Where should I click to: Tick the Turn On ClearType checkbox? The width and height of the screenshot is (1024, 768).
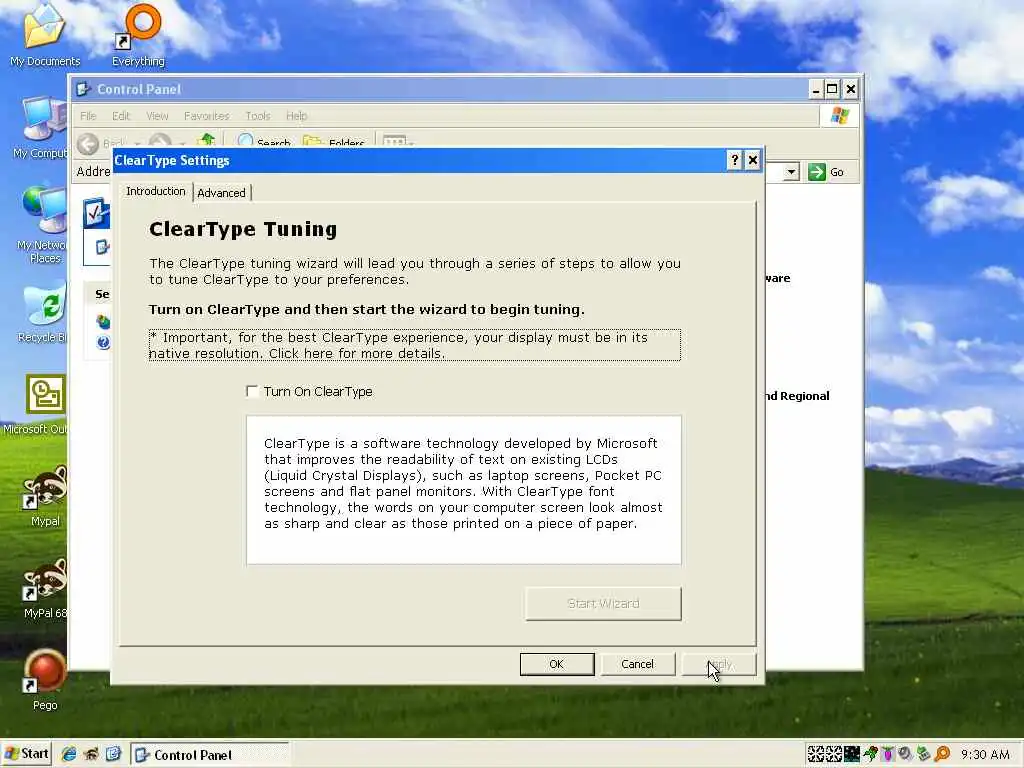252,391
